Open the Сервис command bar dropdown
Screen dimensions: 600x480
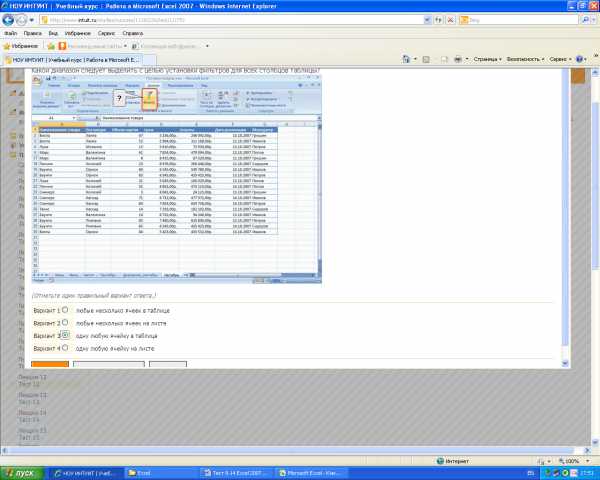(x=560, y=59)
